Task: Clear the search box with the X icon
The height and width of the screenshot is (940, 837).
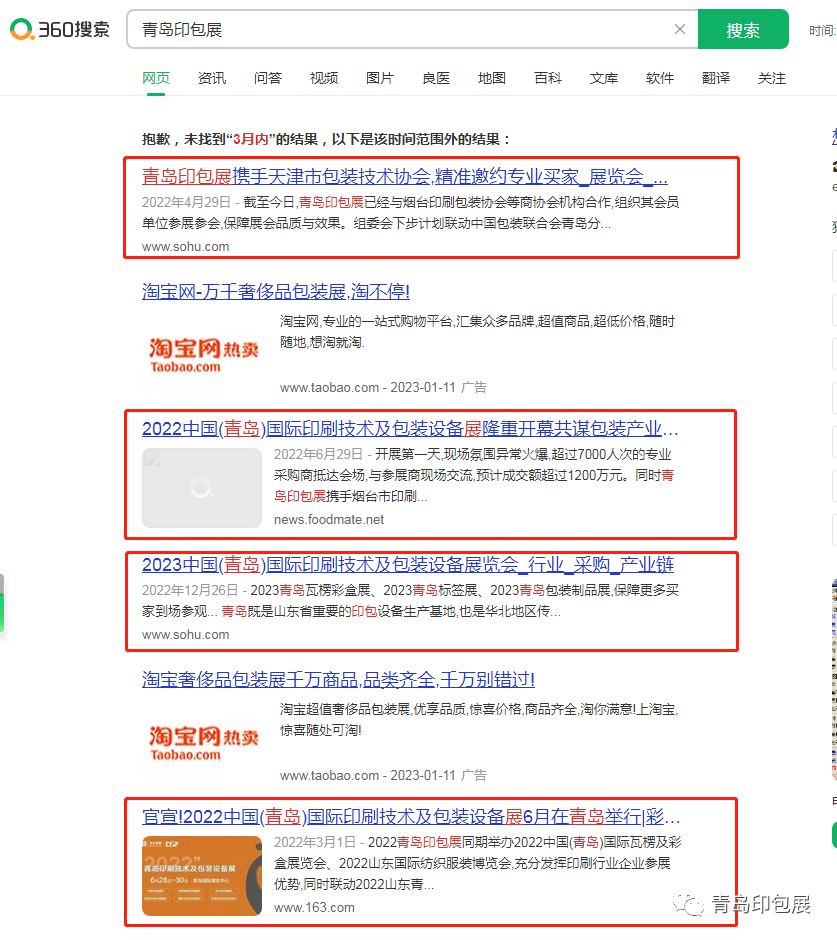Action: click(679, 29)
